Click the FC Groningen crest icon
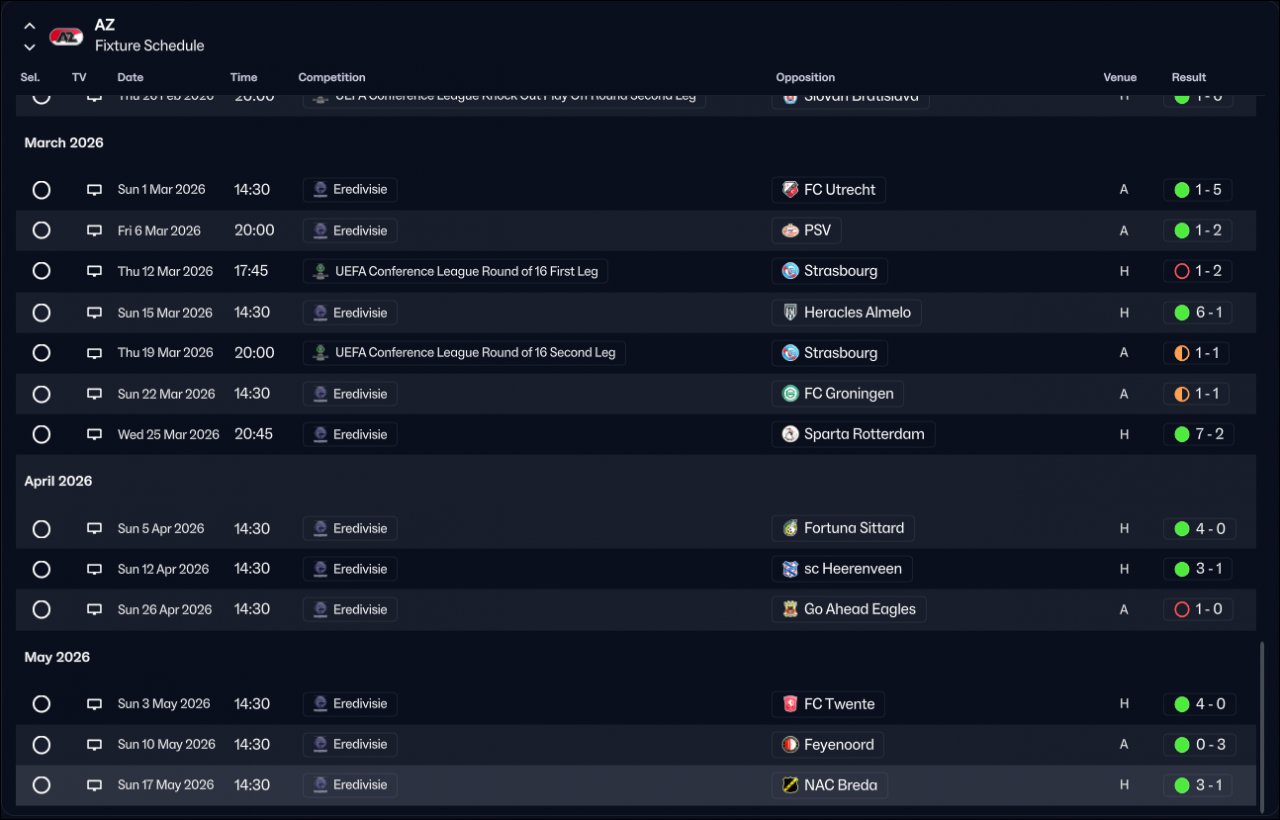 click(790, 394)
